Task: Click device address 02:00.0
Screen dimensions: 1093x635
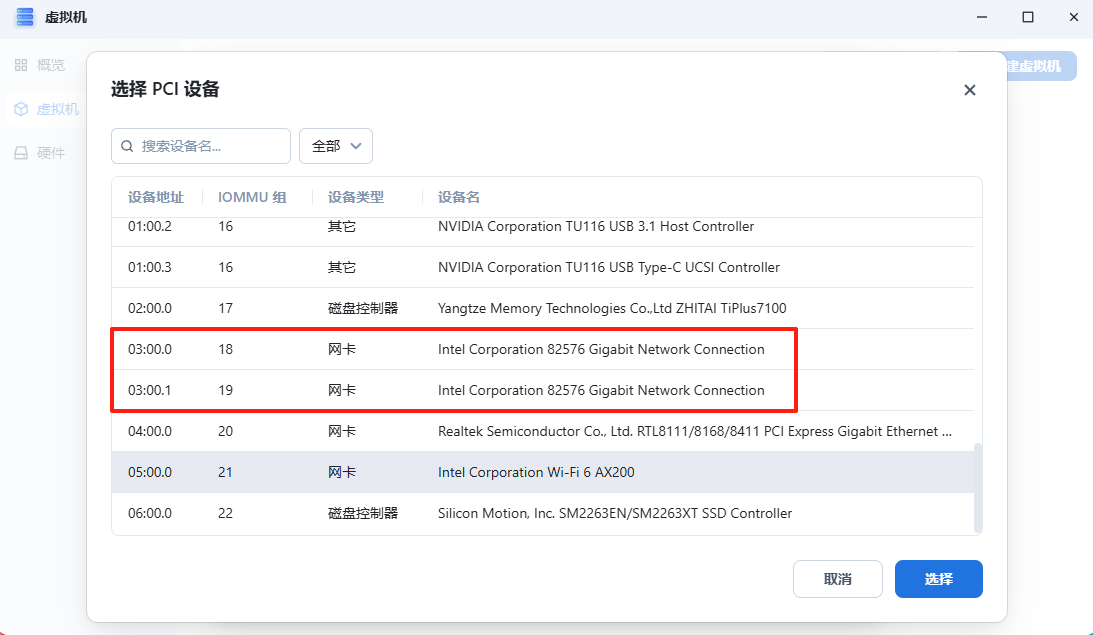Action: coord(150,308)
